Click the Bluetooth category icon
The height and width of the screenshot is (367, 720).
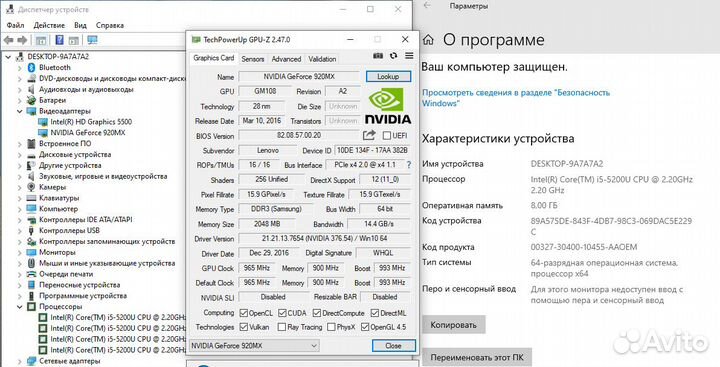coord(31,68)
